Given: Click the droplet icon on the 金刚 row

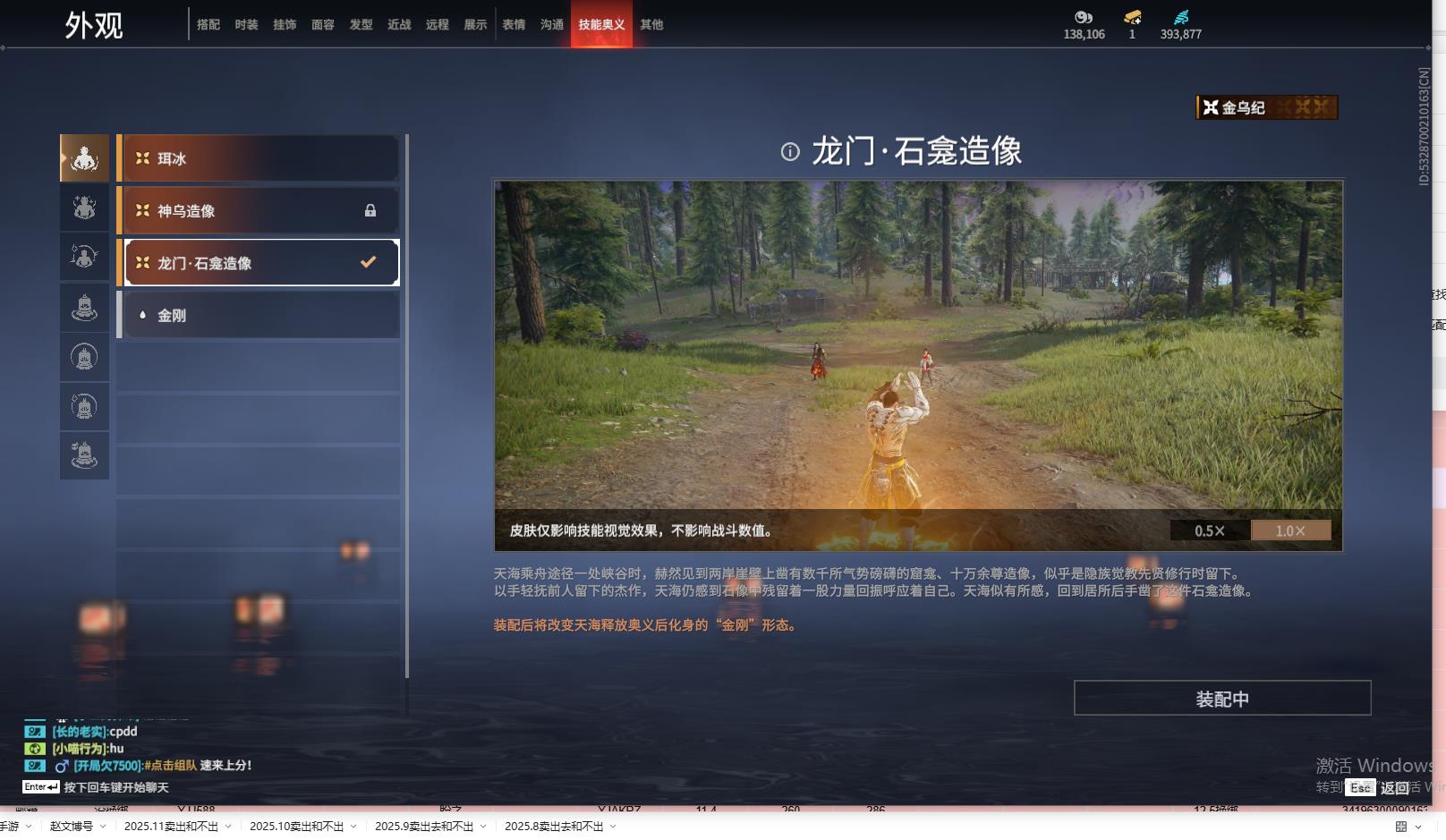Looking at the screenshot, I should (x=142, y=315).
